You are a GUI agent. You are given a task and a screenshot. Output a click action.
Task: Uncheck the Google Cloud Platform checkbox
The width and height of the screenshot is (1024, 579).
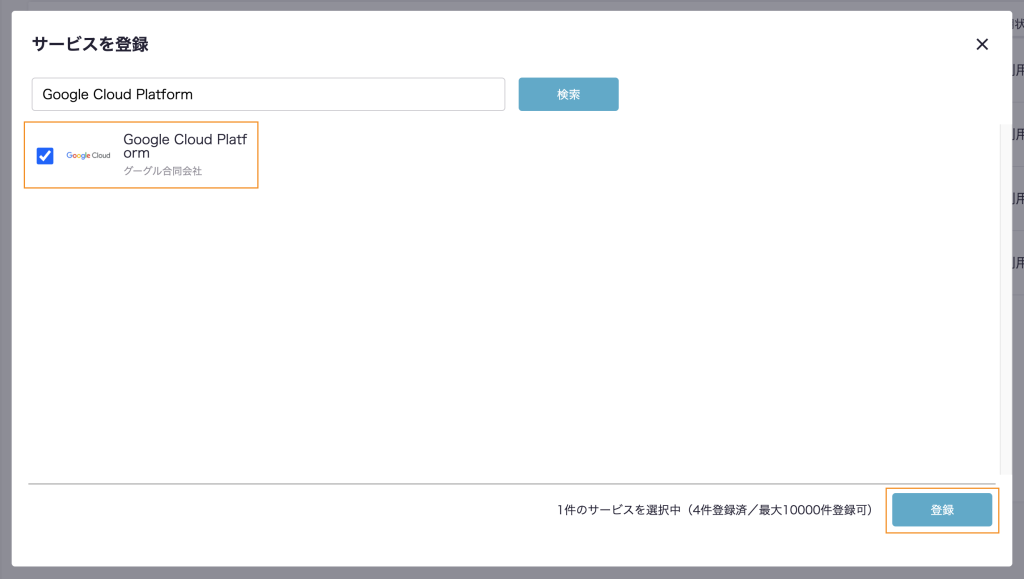[x=45, y=156]
